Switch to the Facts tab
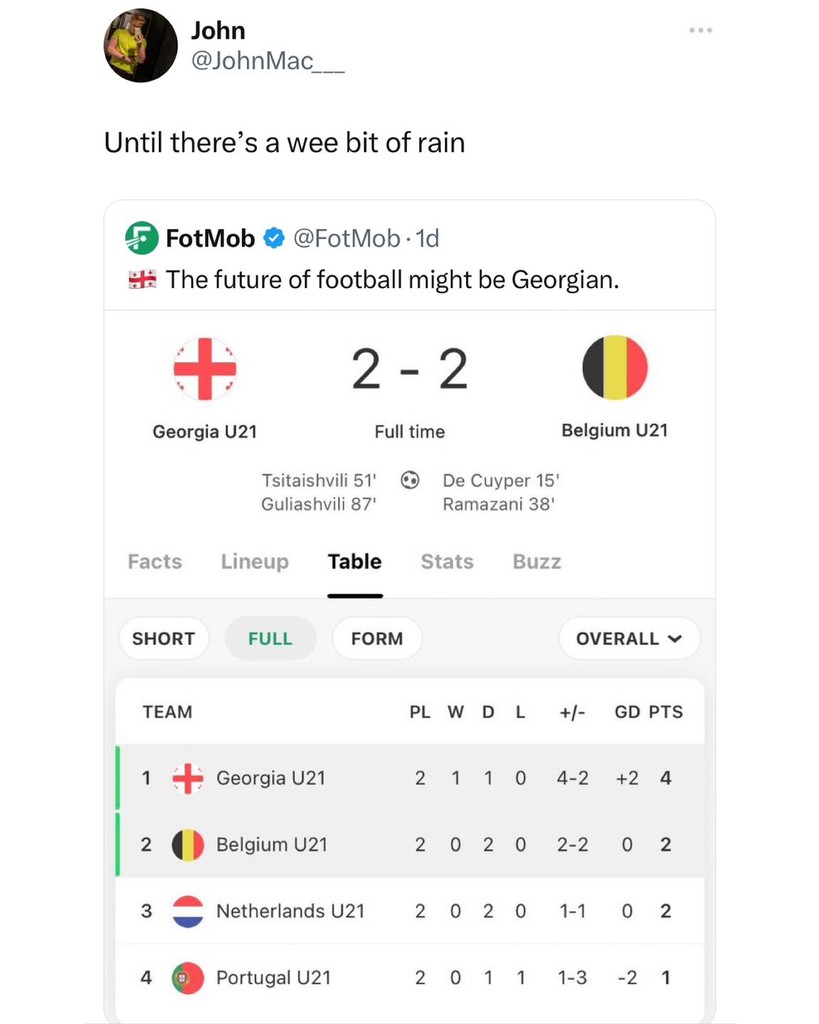The height and width of the screenshot is (1024, 819). (x=155, y=562)
